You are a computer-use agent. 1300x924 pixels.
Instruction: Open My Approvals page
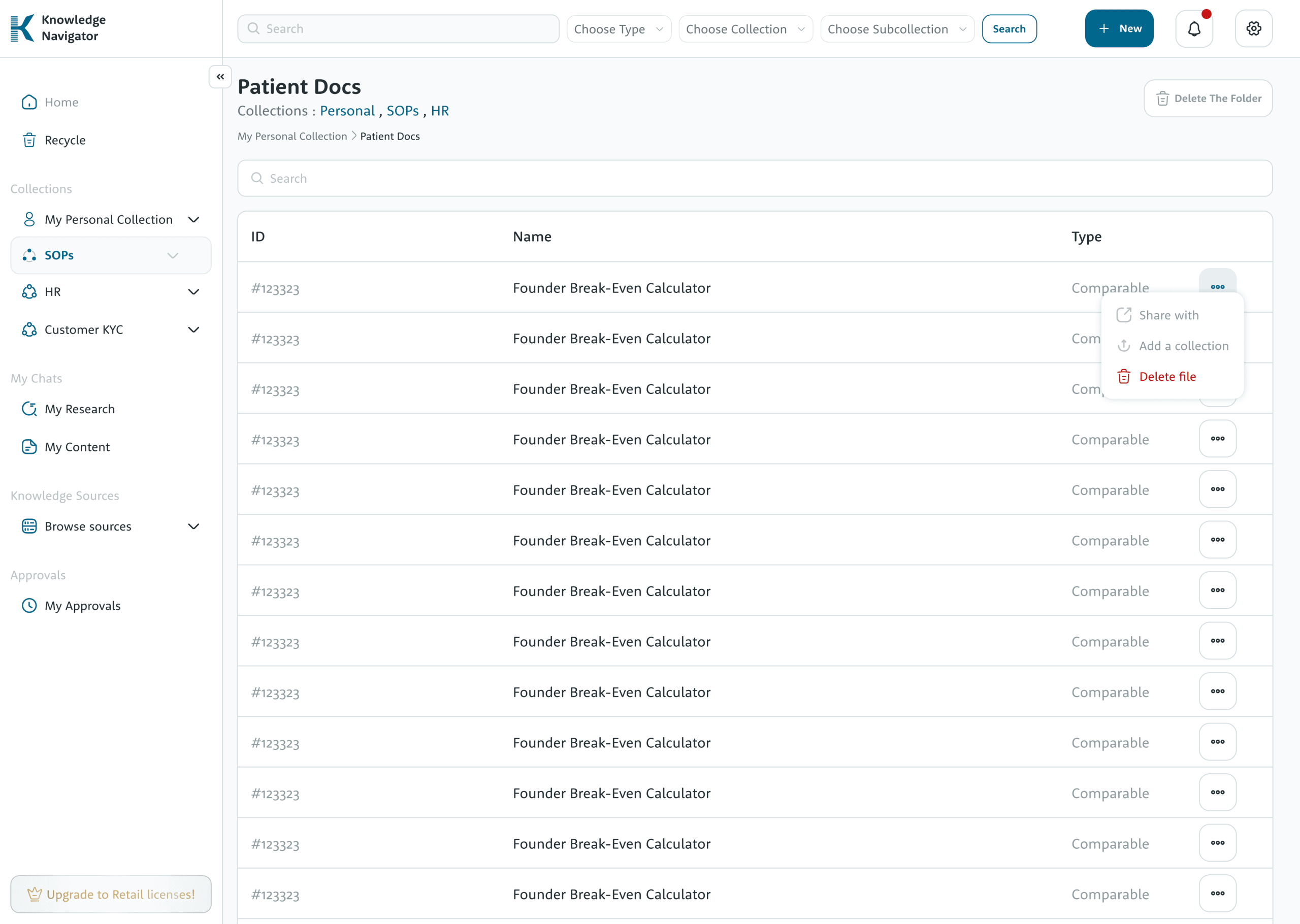pos(82,606)
